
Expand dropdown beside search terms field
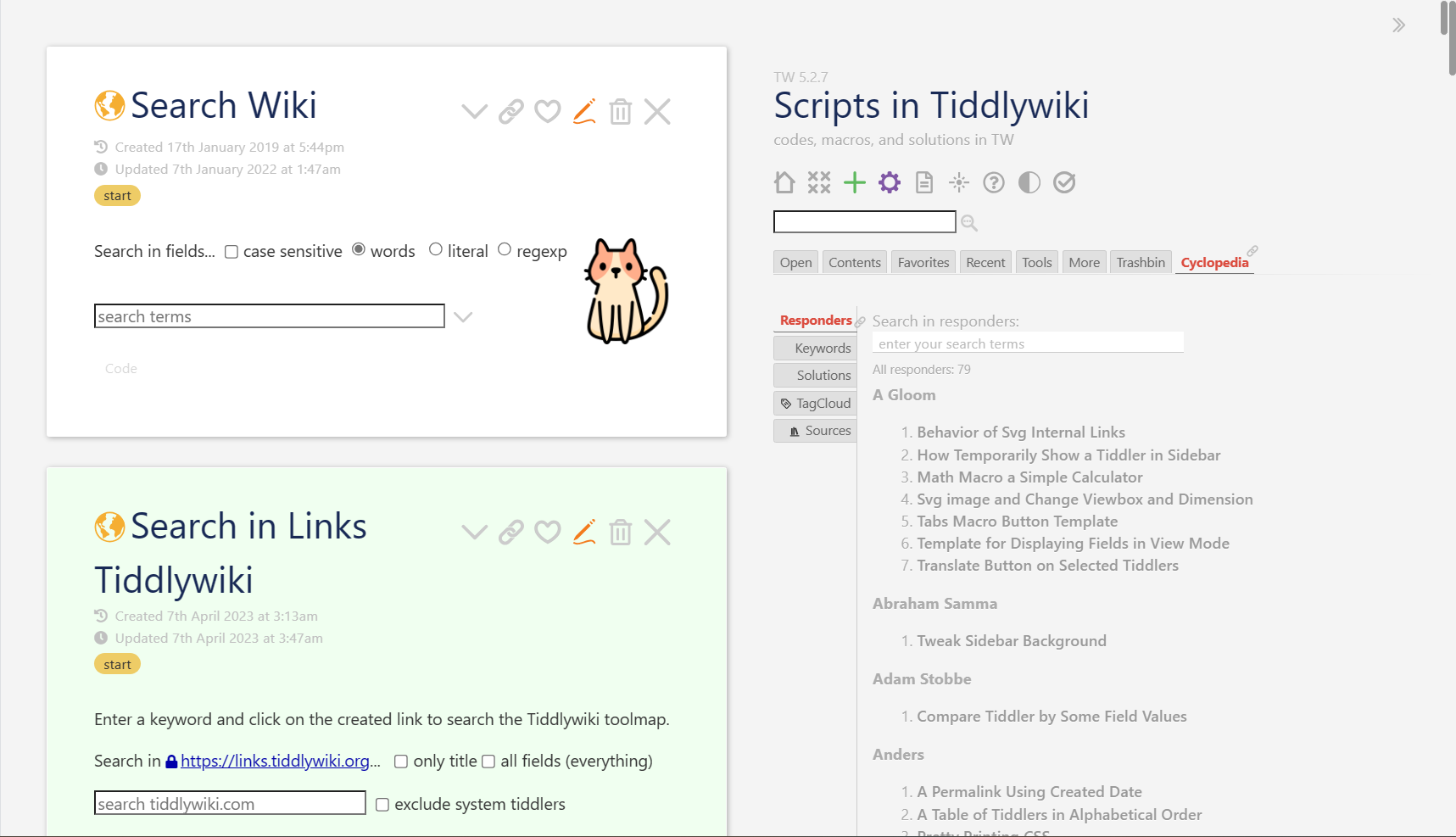click(463, 317)
